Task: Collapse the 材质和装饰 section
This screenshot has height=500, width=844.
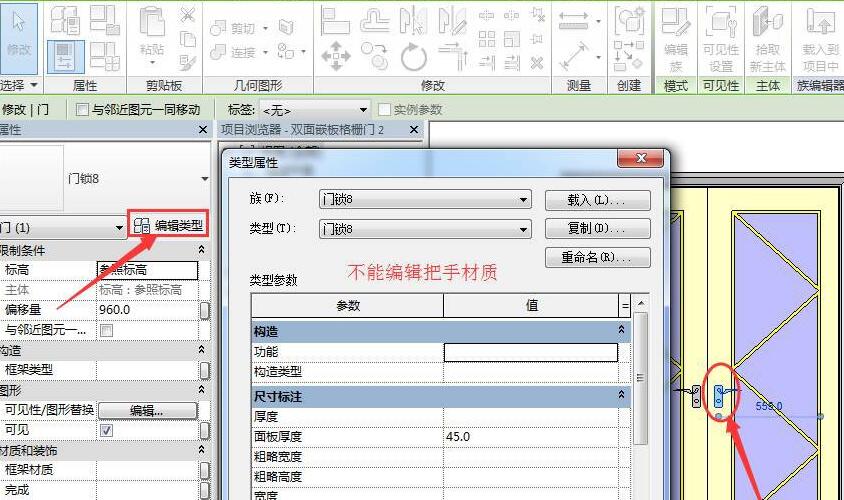Action: coord(201,449)
